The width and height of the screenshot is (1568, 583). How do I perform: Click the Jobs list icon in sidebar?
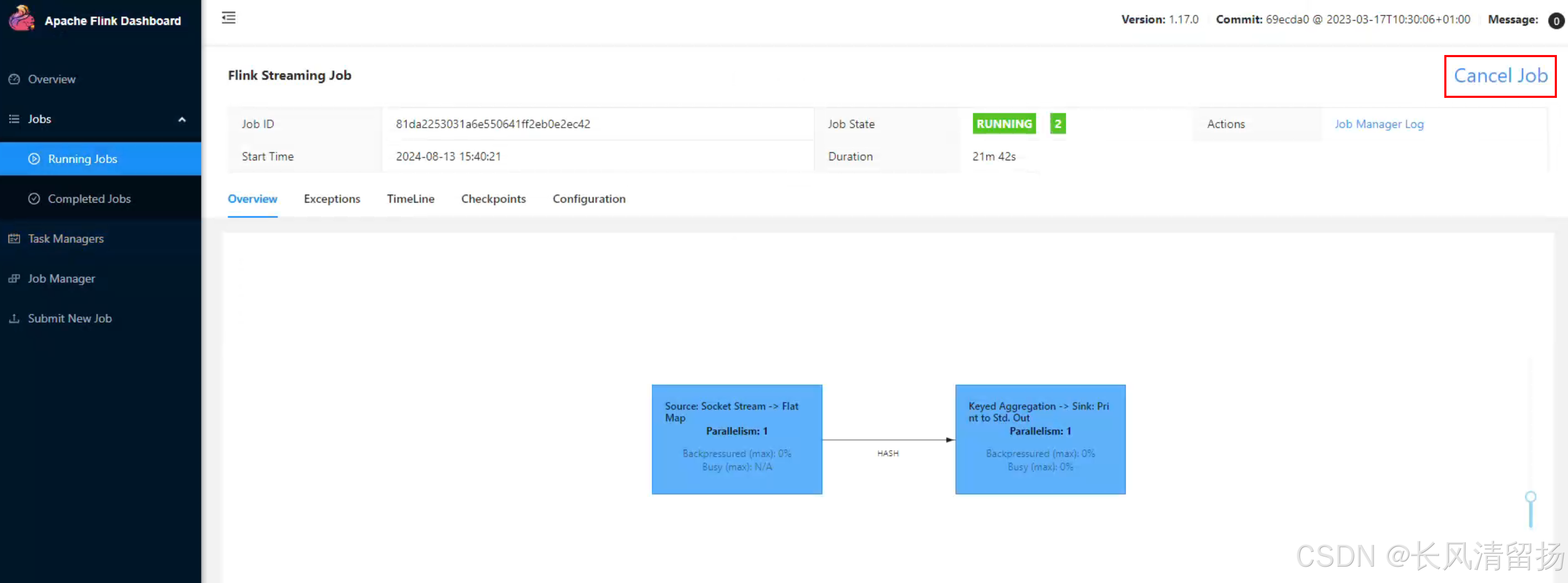pyautogui.click(x=14, y=119)
